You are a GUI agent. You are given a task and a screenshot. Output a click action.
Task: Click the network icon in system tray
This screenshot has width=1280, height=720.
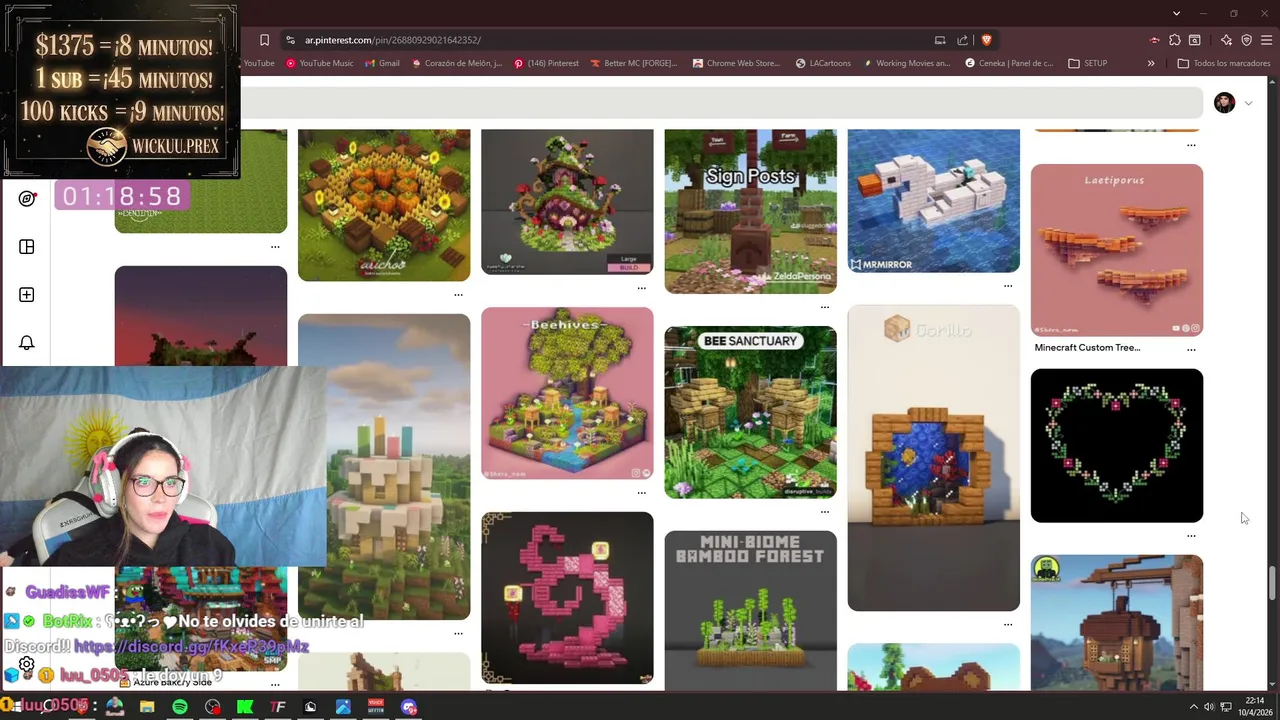(x=1226, y=707)
